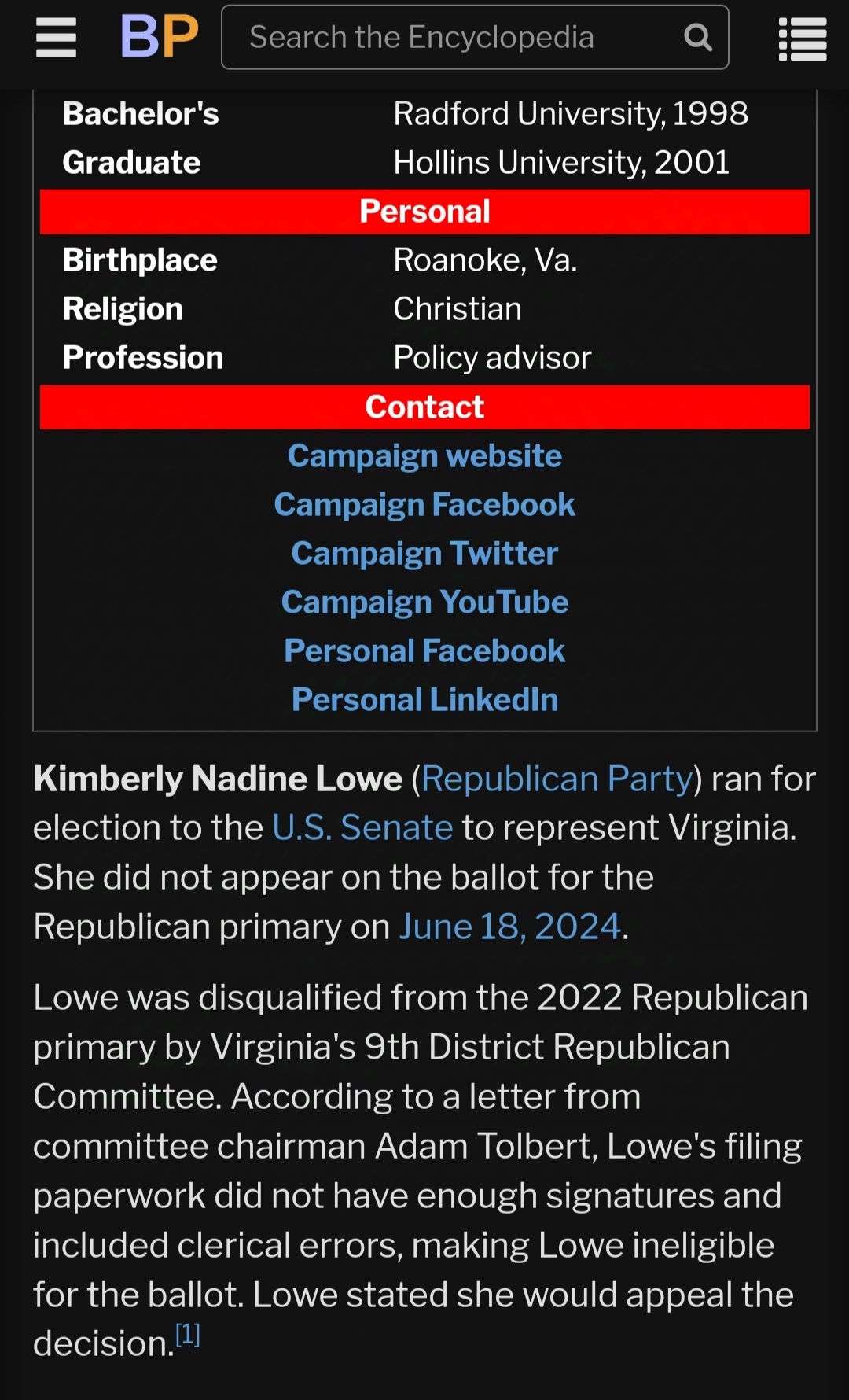Follow the Republican Party link

[x=557, y=779]
